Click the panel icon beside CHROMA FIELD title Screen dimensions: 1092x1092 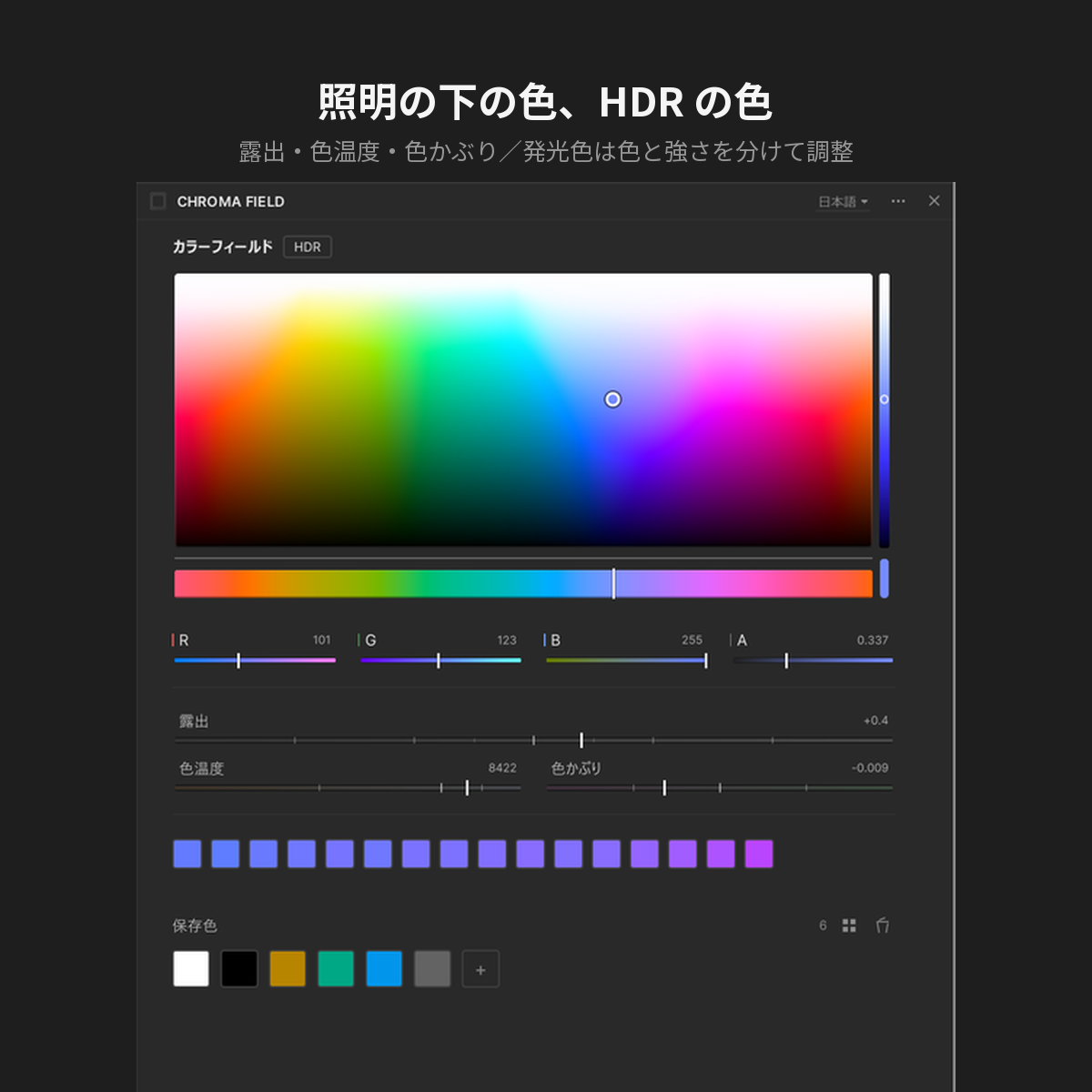[x=157, y=201]
